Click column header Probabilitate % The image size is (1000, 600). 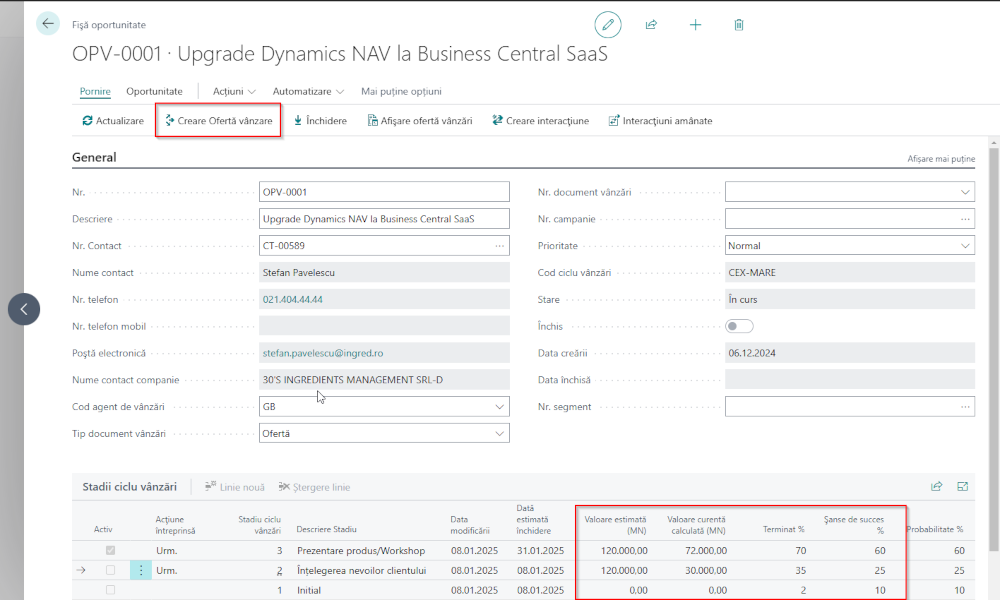(934, 529)
